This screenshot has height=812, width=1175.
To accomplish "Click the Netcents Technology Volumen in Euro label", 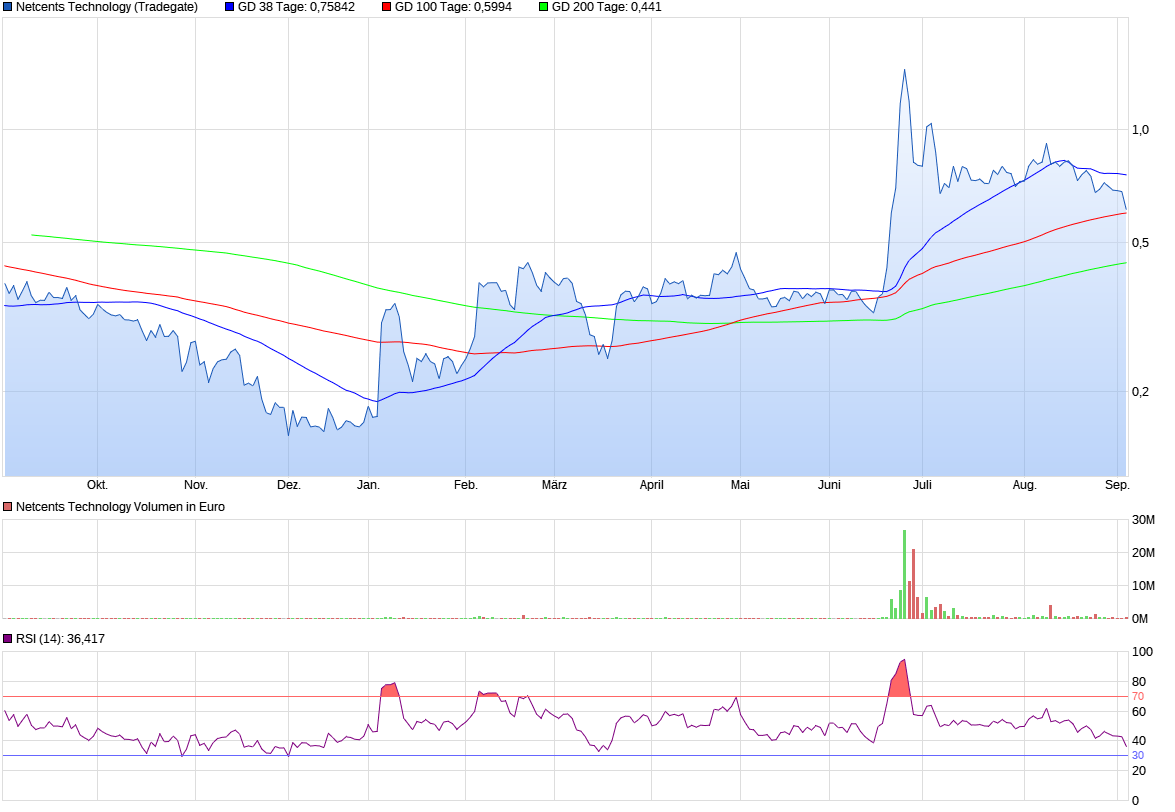I will 121,507.
